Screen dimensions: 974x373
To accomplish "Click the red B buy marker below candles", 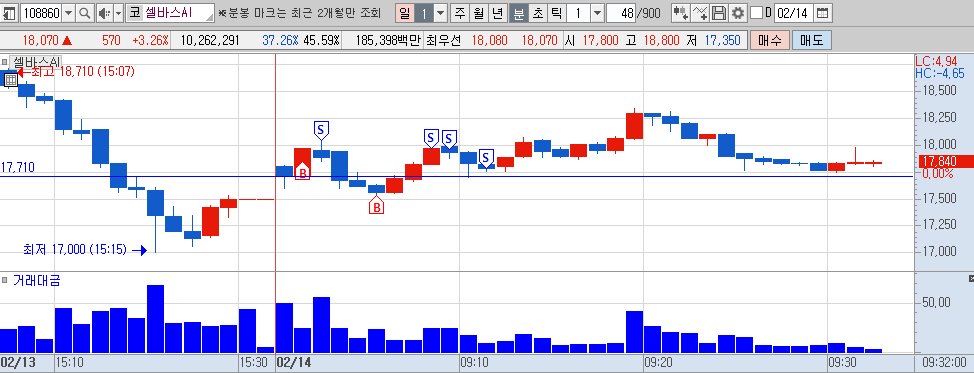I will click(x=376, y=206).
